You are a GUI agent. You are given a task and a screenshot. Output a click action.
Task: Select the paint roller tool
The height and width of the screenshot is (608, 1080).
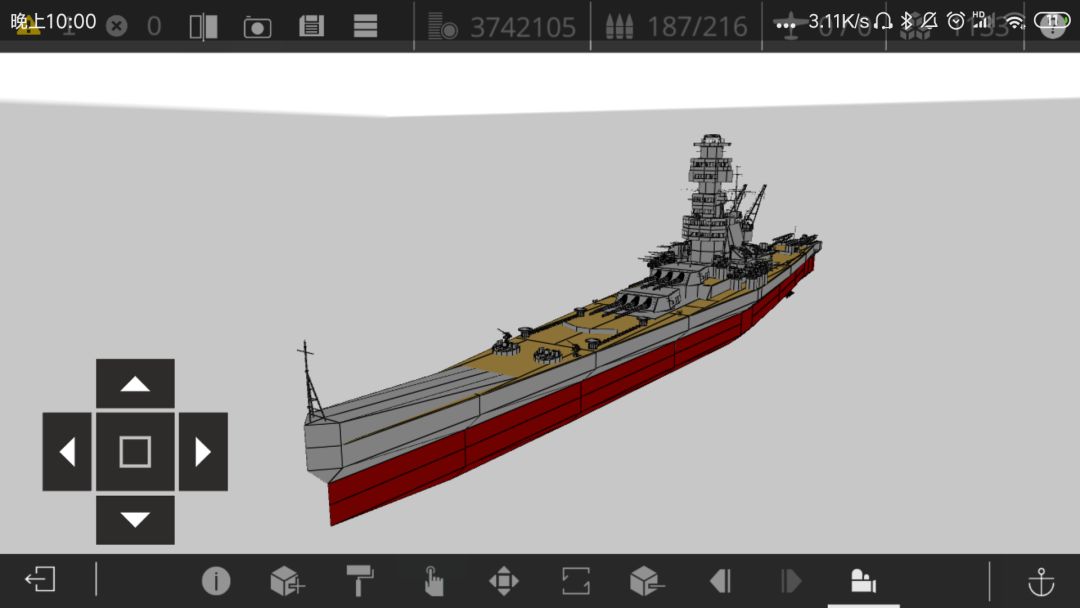(x=360, y=581)
